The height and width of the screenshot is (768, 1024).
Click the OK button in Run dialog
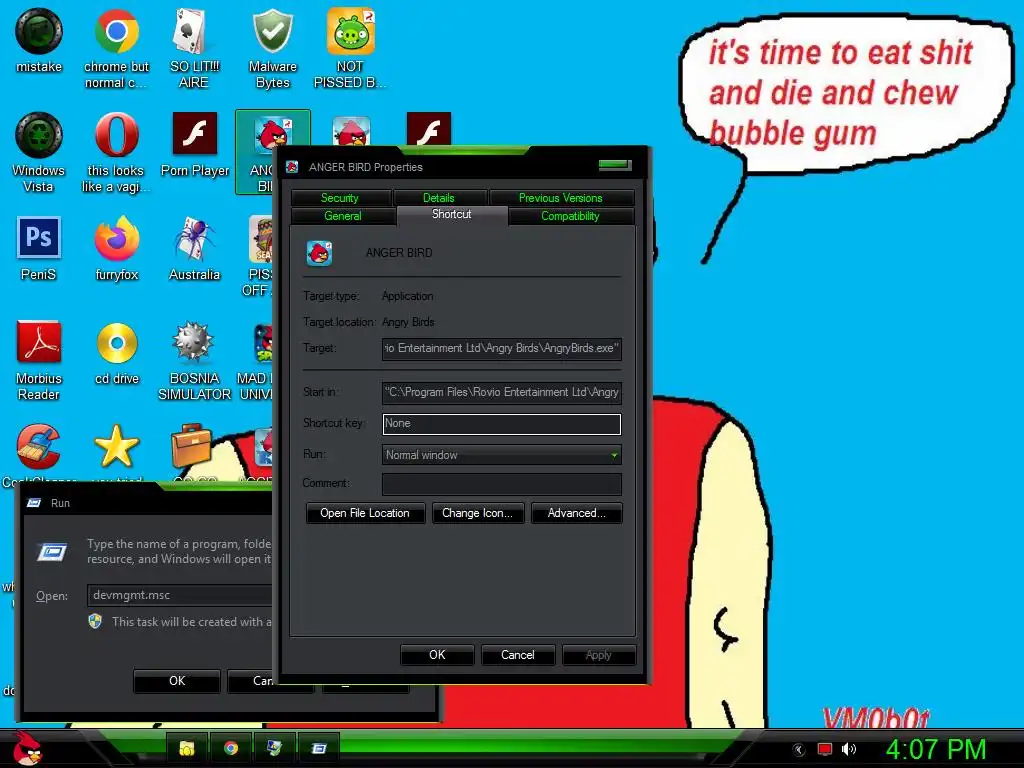177,681
